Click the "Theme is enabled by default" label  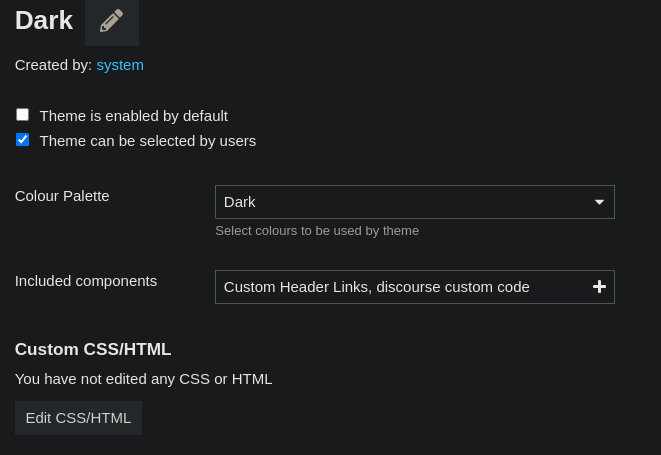tap(134, 116)
